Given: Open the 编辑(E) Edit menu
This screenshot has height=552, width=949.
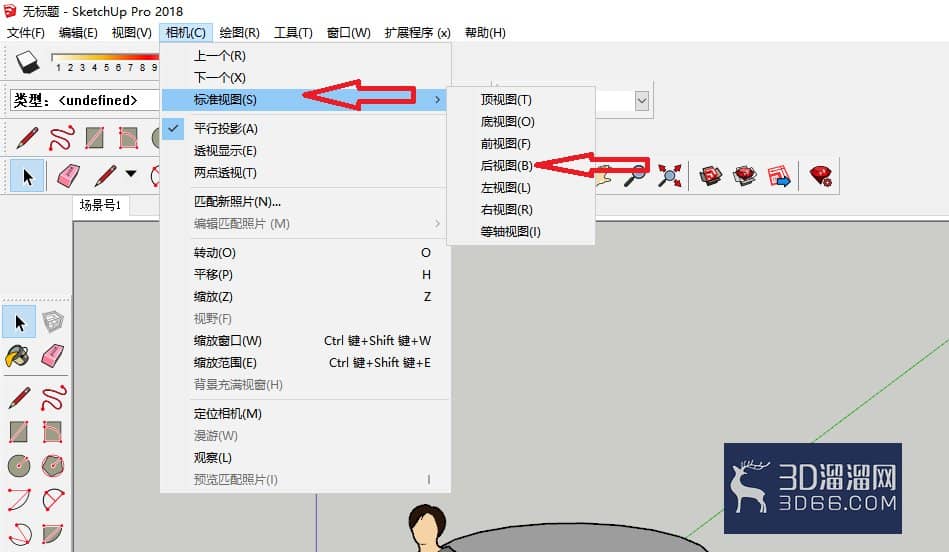Looking at the screenshot, I should point(78,33).
